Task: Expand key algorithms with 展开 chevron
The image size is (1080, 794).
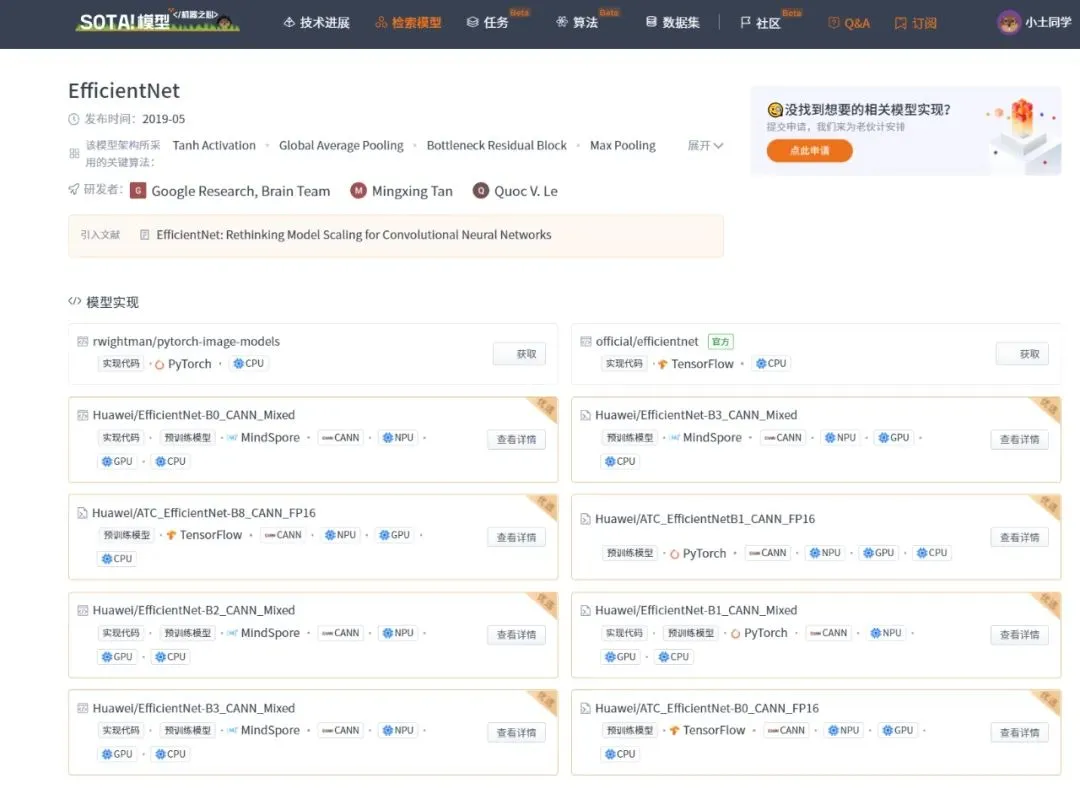Action: 705,145
